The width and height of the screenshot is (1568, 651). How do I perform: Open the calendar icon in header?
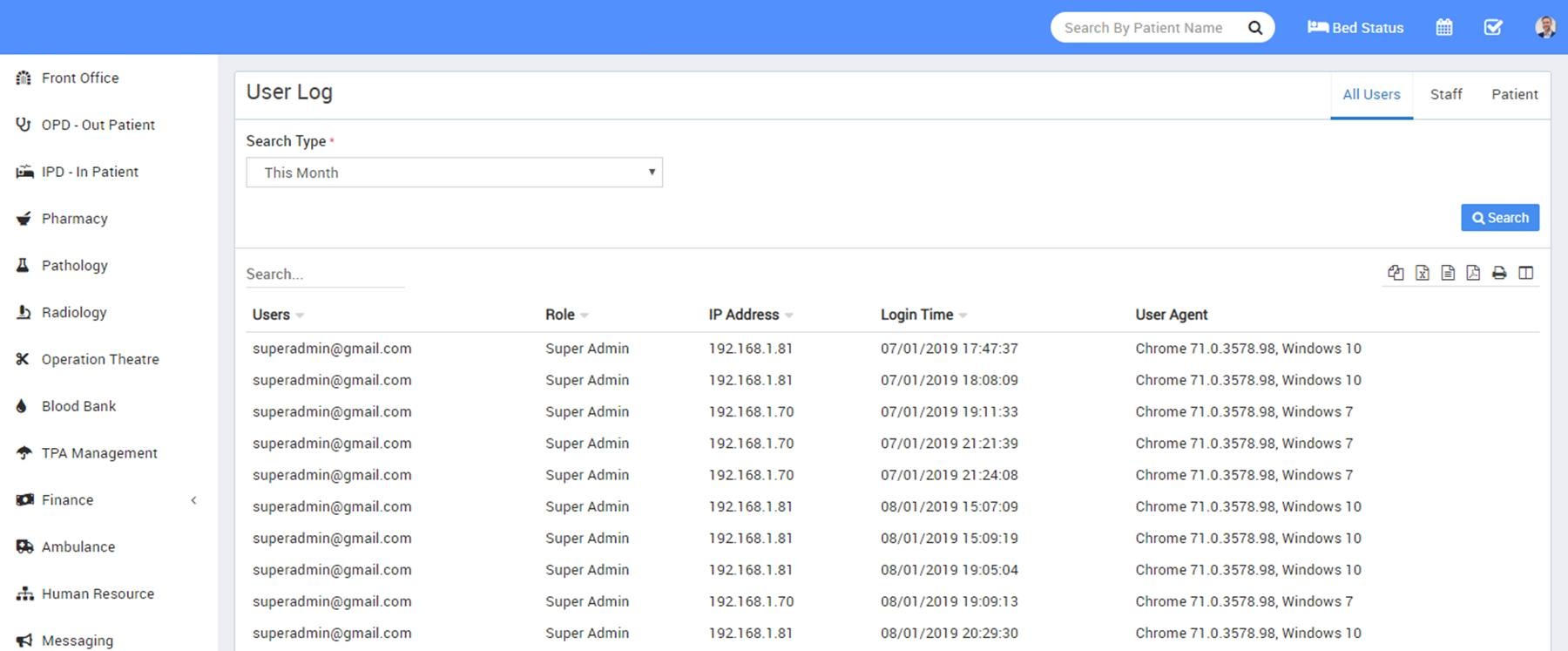click(1444, 27)
